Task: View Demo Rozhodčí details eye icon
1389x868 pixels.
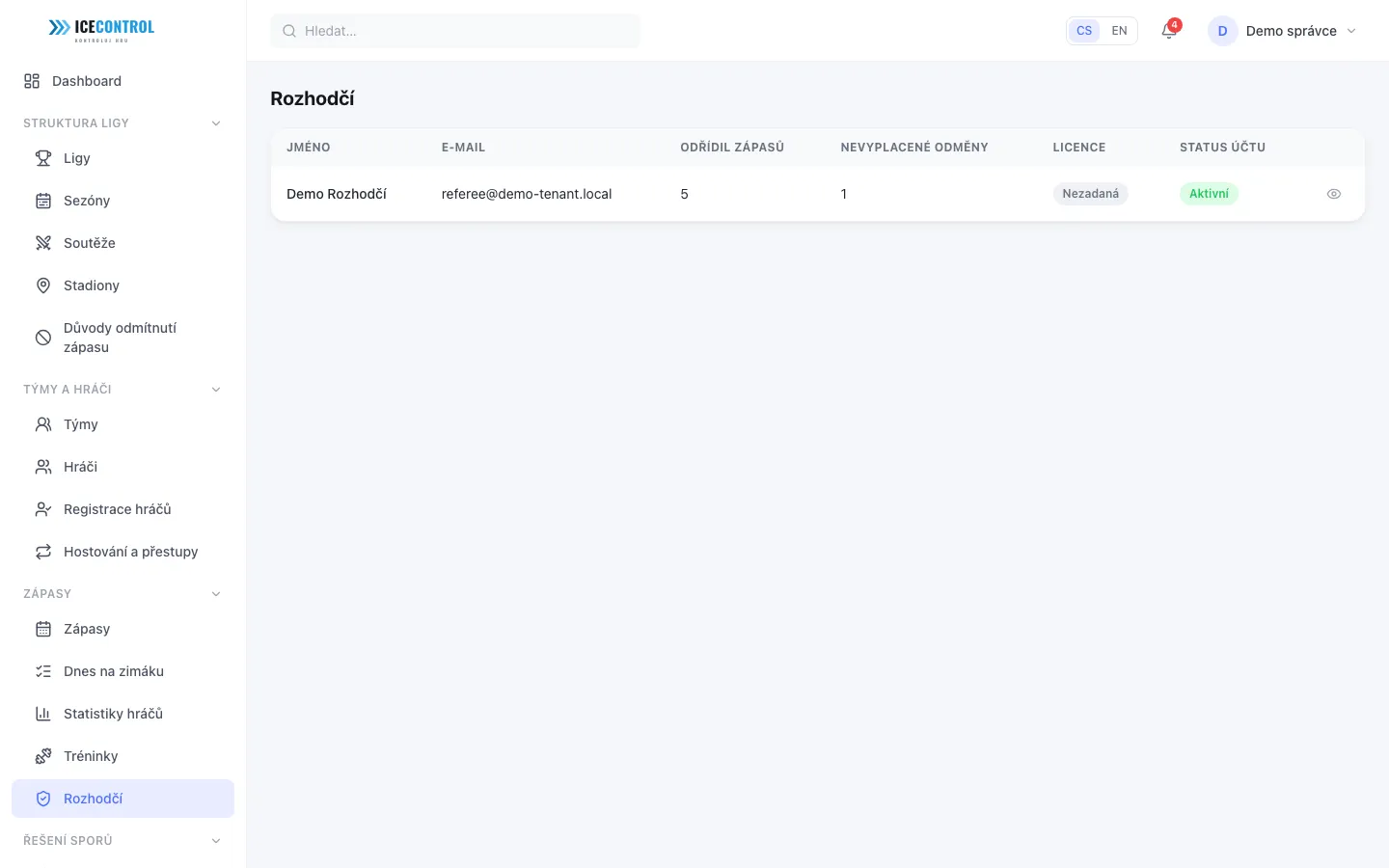Action: click(1334, 194)
